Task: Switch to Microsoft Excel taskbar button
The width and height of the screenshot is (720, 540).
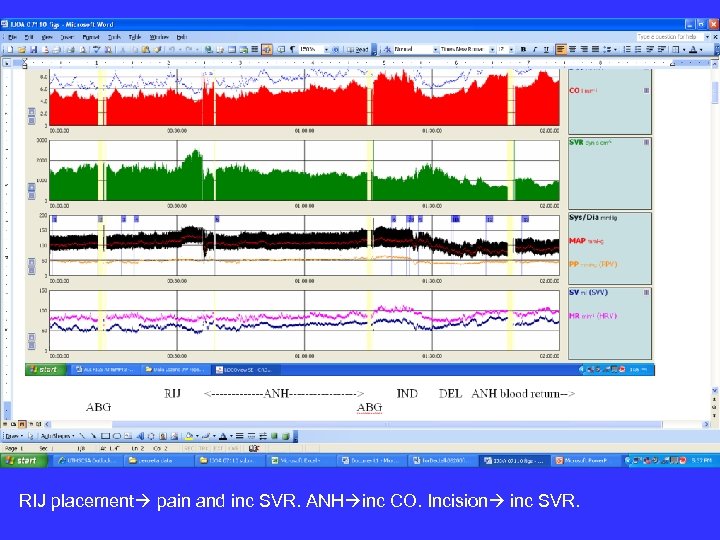Action: pyautogui.click(x=301, y=460)
